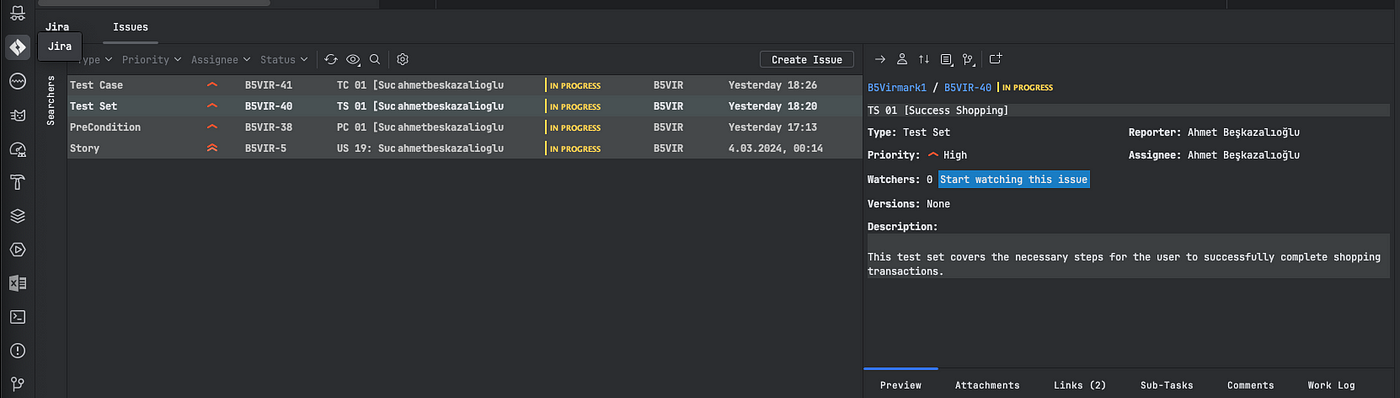
Task: Click Start watching this issue link
Action: point(1014,180)
